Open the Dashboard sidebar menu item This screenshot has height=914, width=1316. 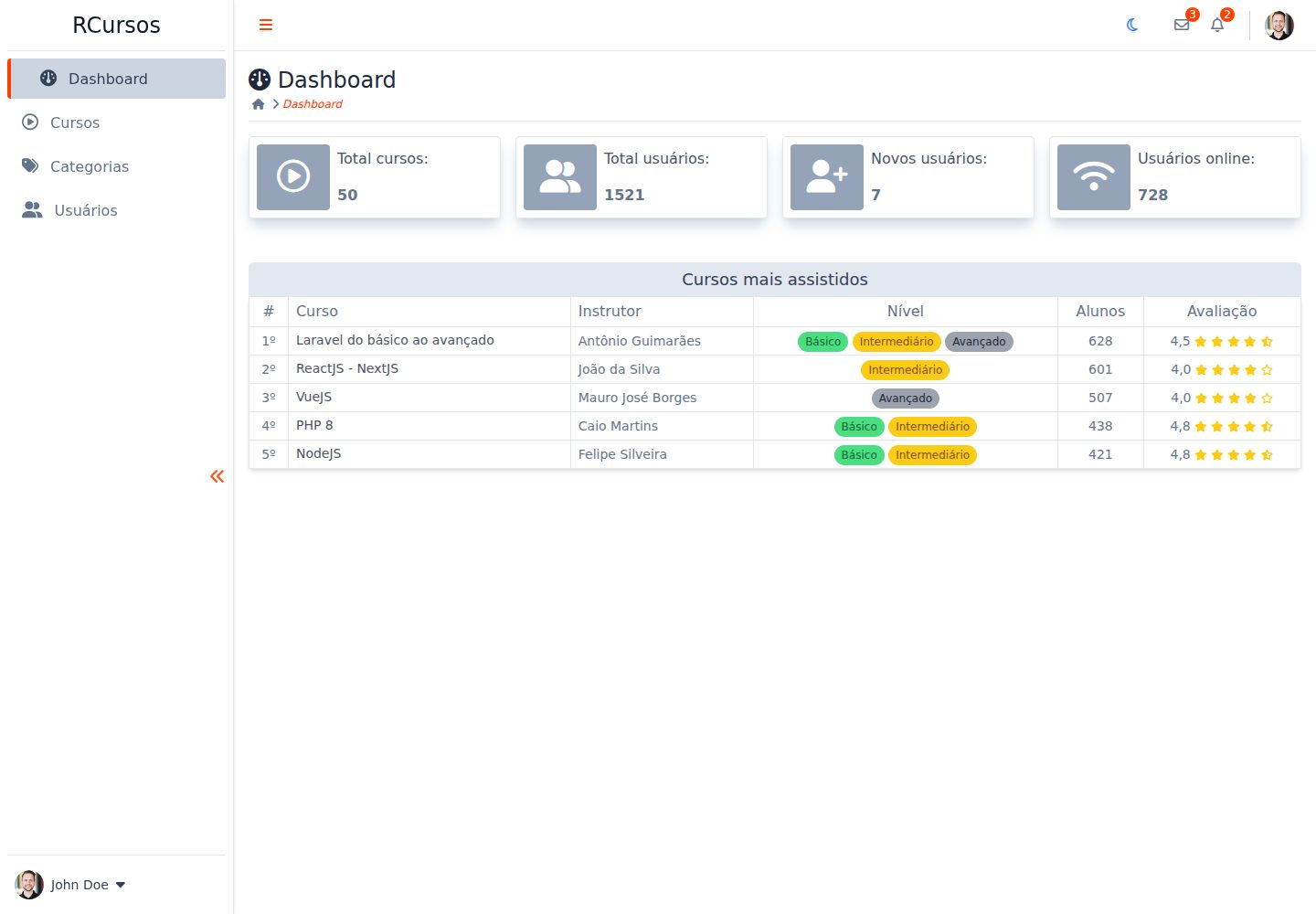coord(117,79)
